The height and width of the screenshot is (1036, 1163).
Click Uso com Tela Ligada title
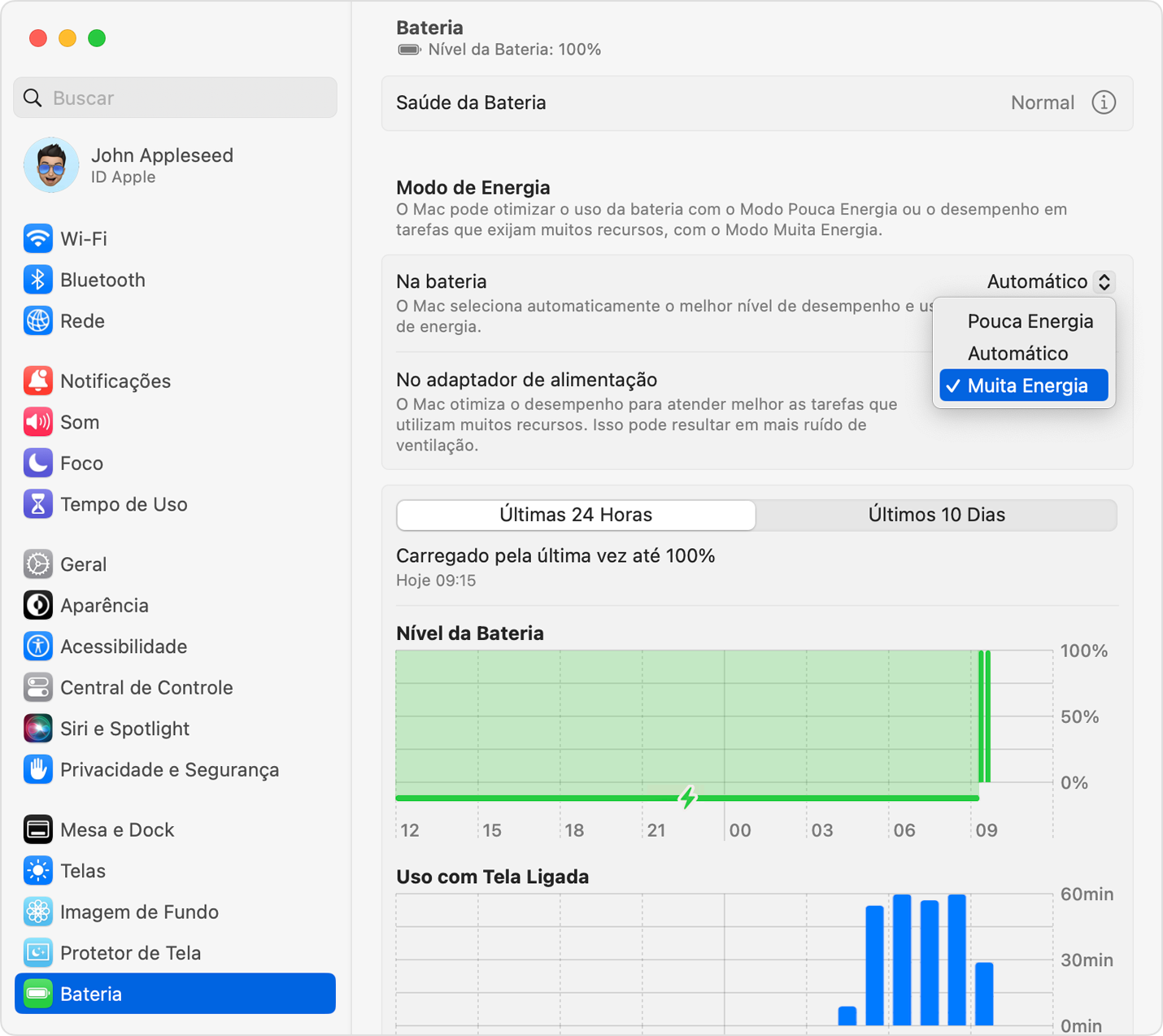click(x=492, y=877)
